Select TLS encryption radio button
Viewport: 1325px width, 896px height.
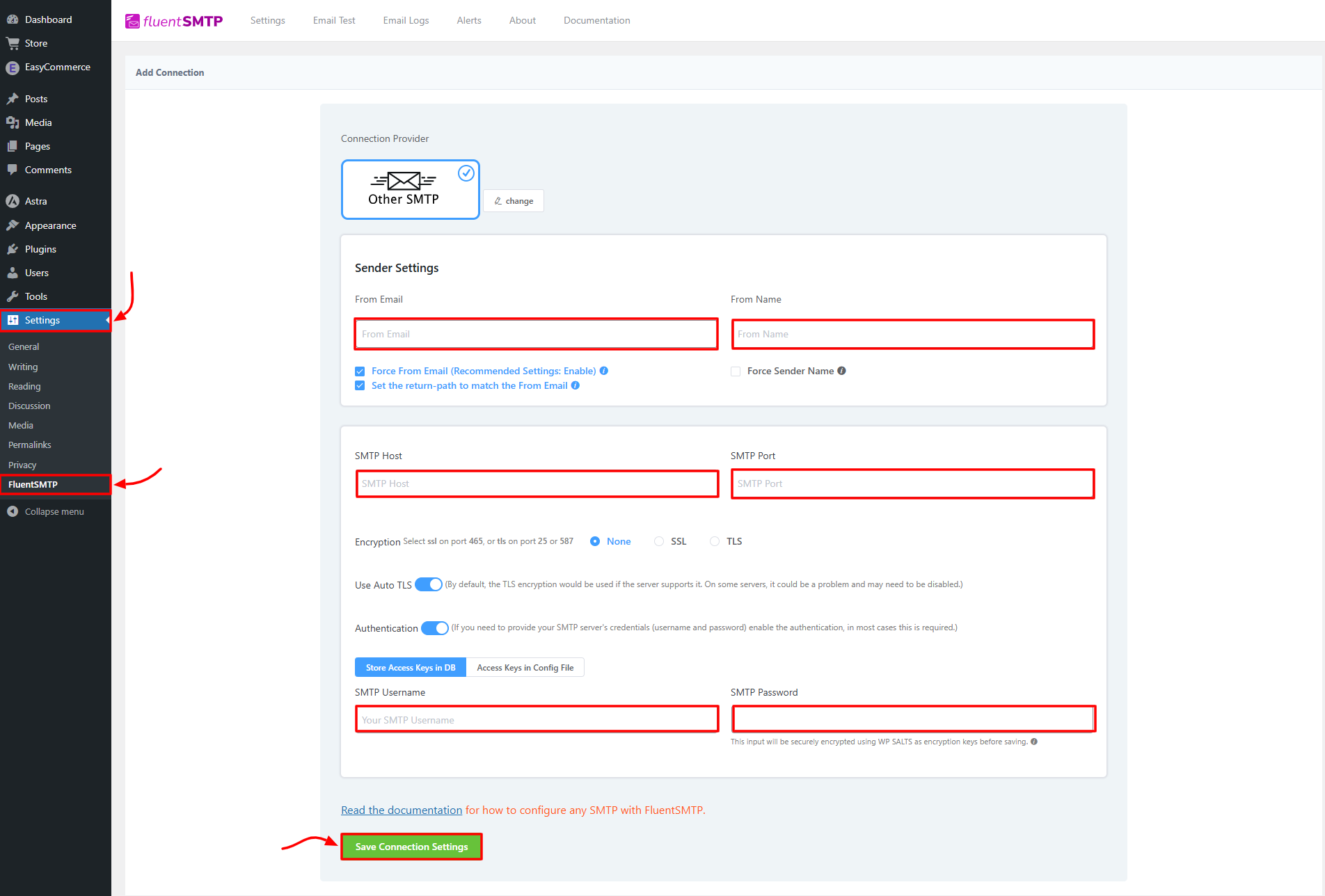pos(715,541)
